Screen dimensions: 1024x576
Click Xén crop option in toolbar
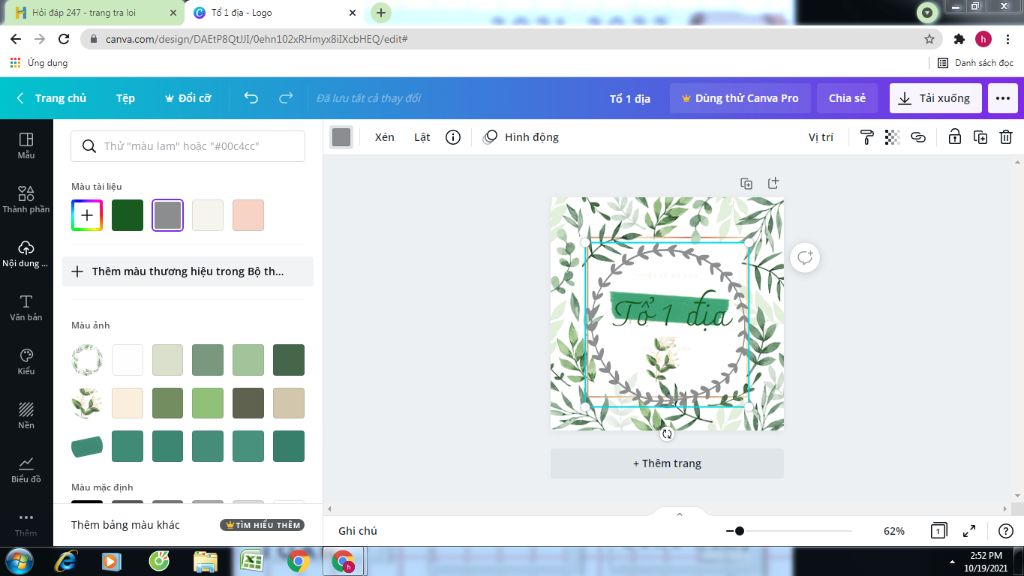click(385, 137)
